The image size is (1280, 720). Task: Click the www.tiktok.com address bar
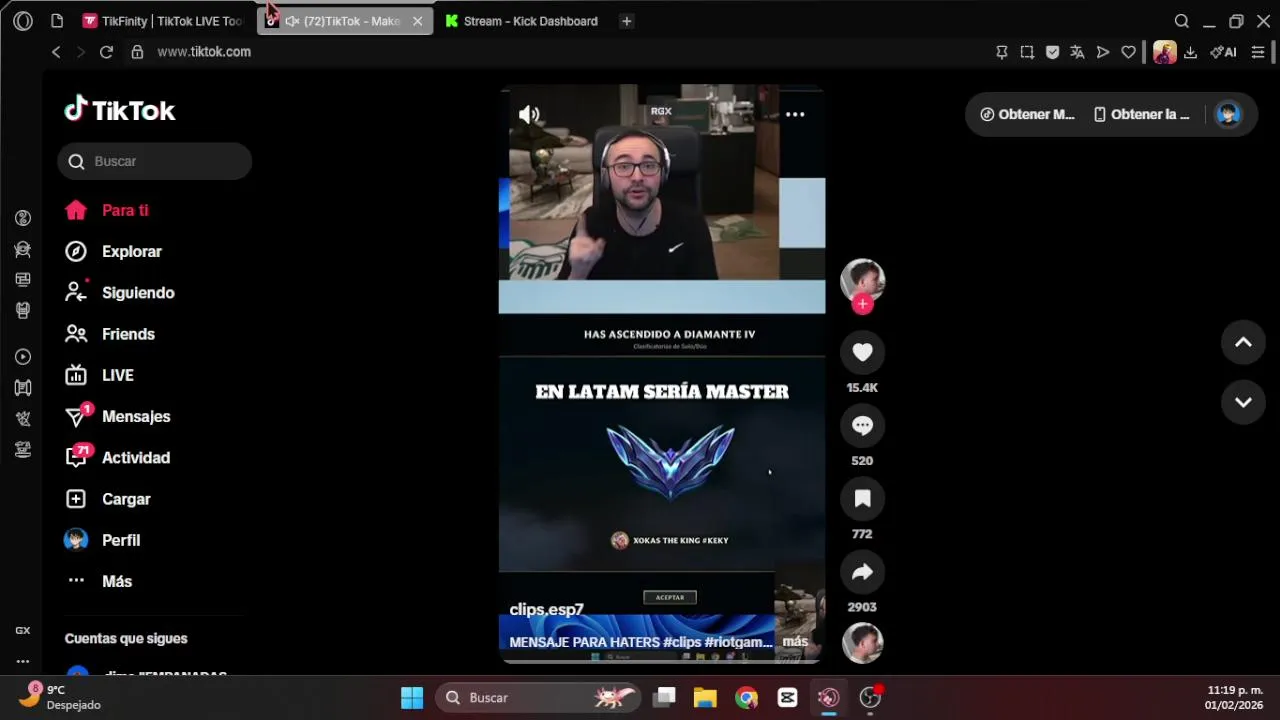[x=204, y=52]
